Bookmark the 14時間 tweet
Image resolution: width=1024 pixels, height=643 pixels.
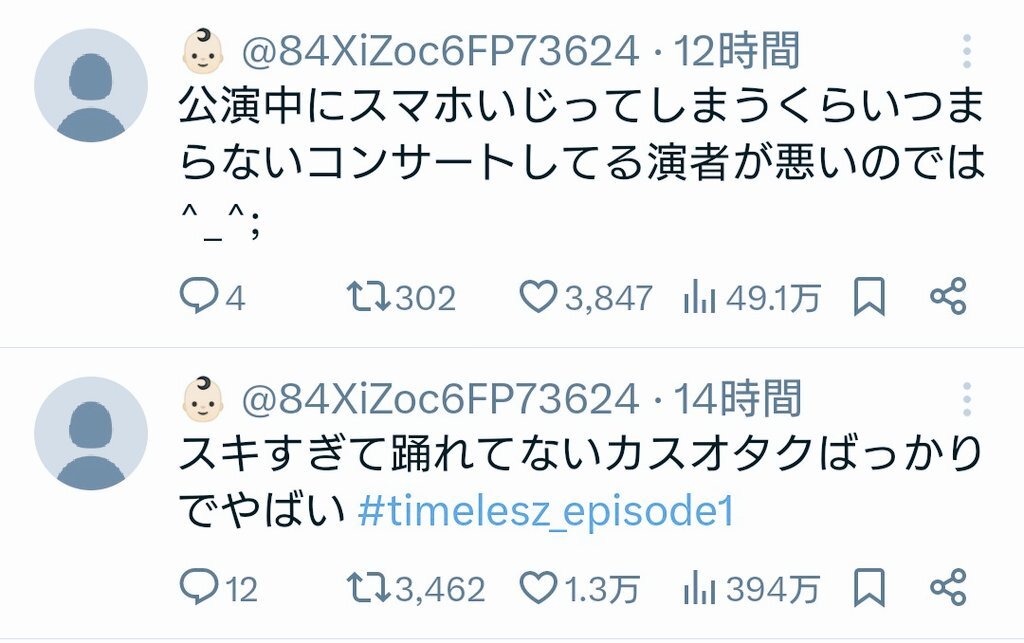coord(869,587)
